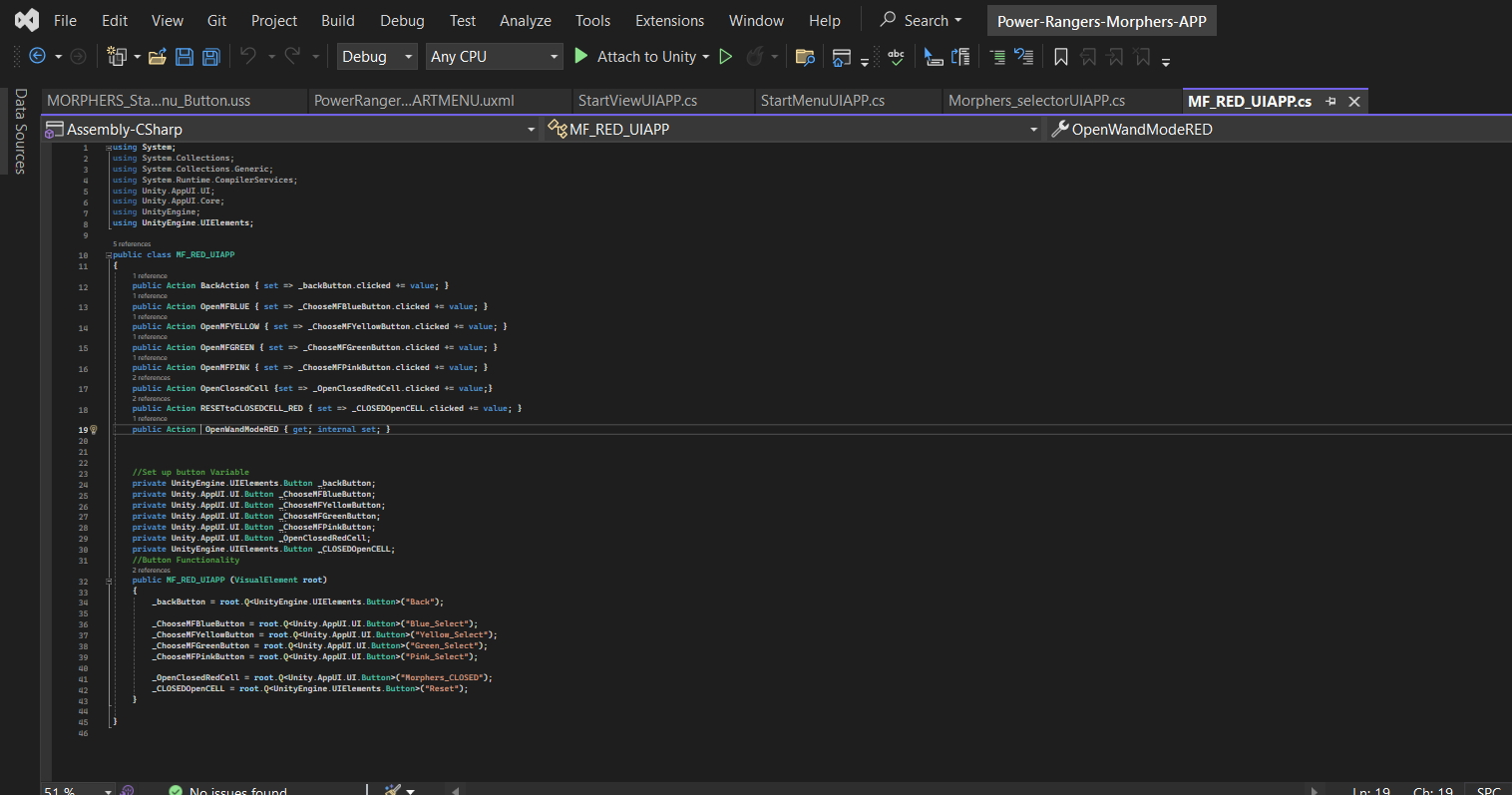The width and height of the screenshot is (1512, 795).
Task: Click the Find in Files folder-search icon
Action: 805,57
